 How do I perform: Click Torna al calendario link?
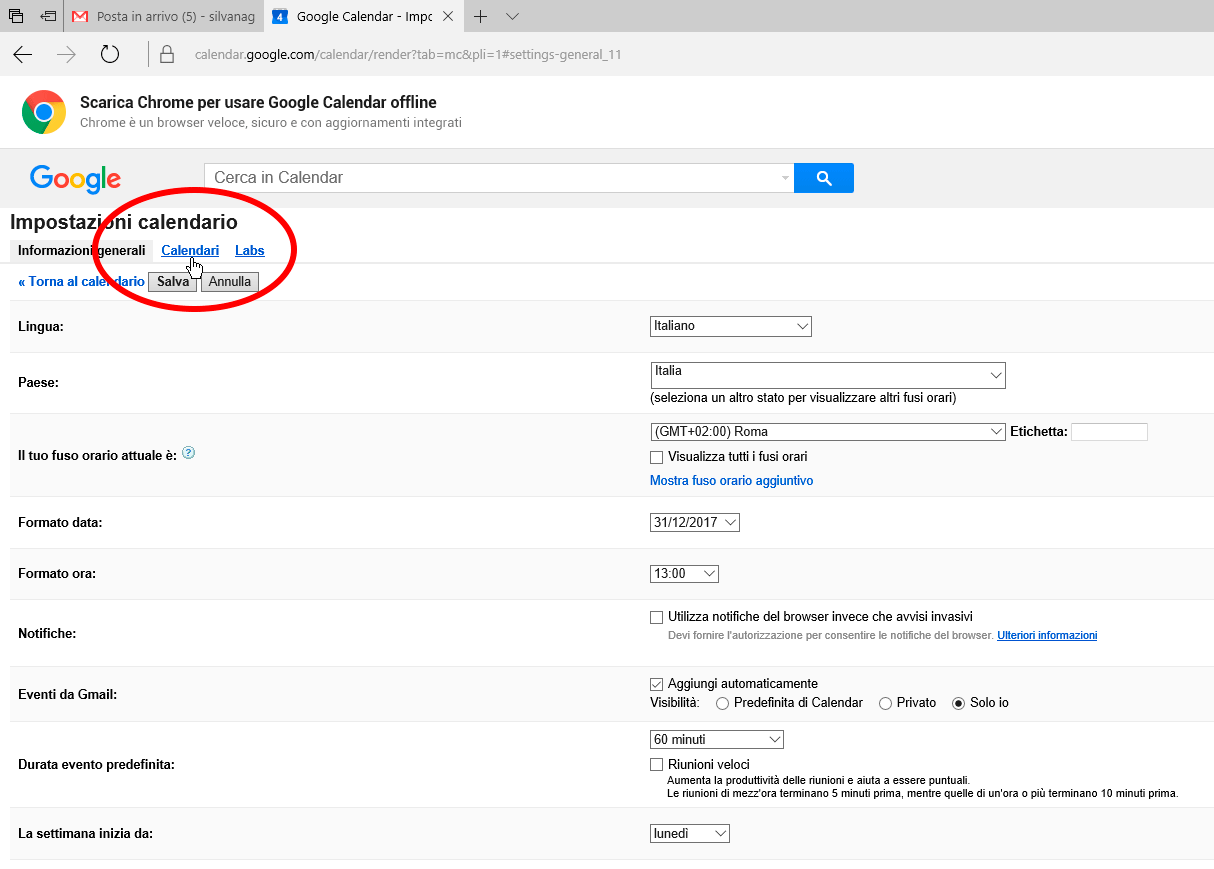point(81,282)
